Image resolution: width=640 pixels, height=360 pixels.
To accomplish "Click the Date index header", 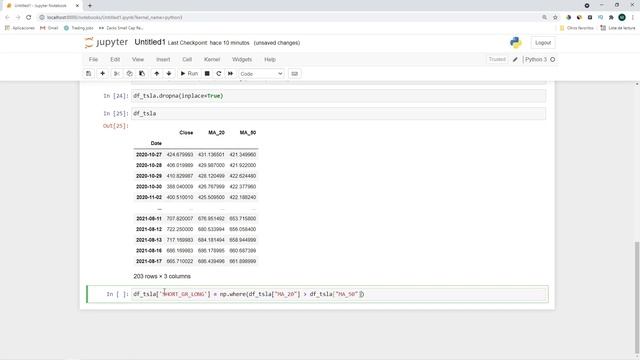I will tap(156, 143).
